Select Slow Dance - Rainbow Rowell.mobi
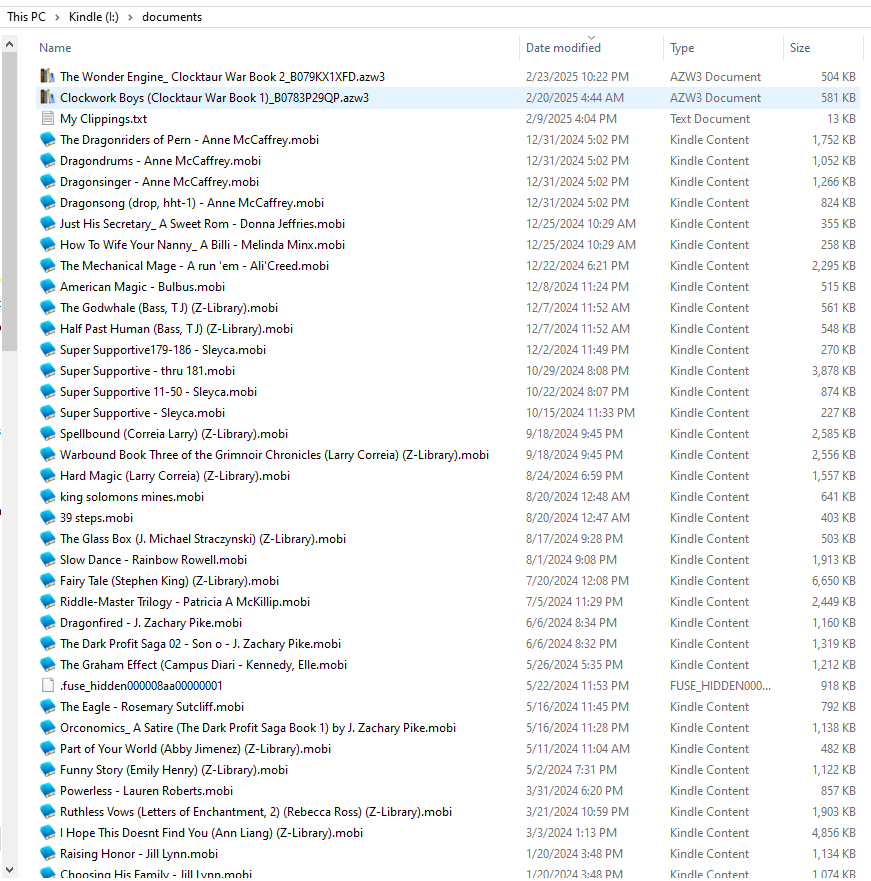 [x=153, y=560]
